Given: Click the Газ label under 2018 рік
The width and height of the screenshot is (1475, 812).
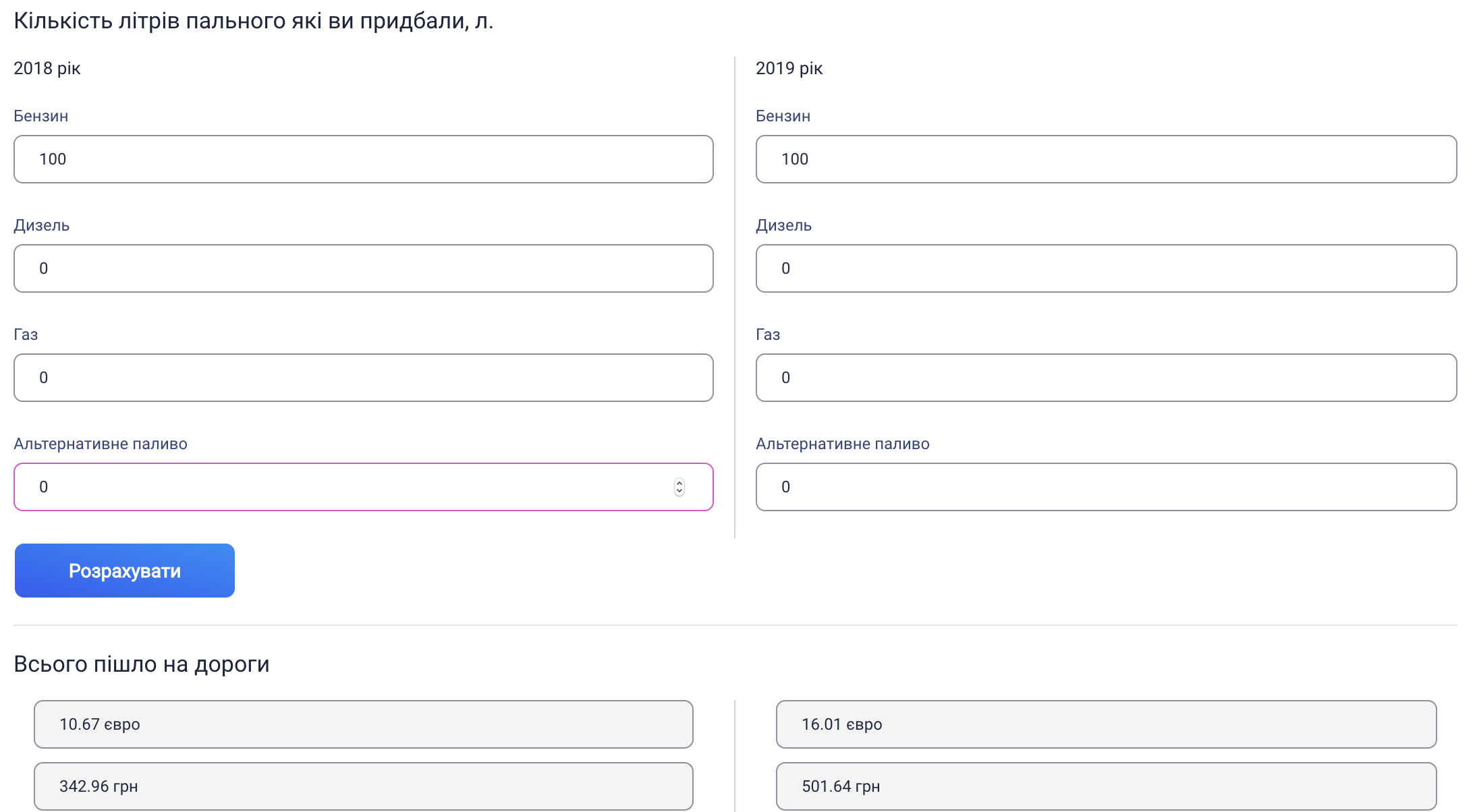Looking at the screenshot, I should click(x=26, y=335).
